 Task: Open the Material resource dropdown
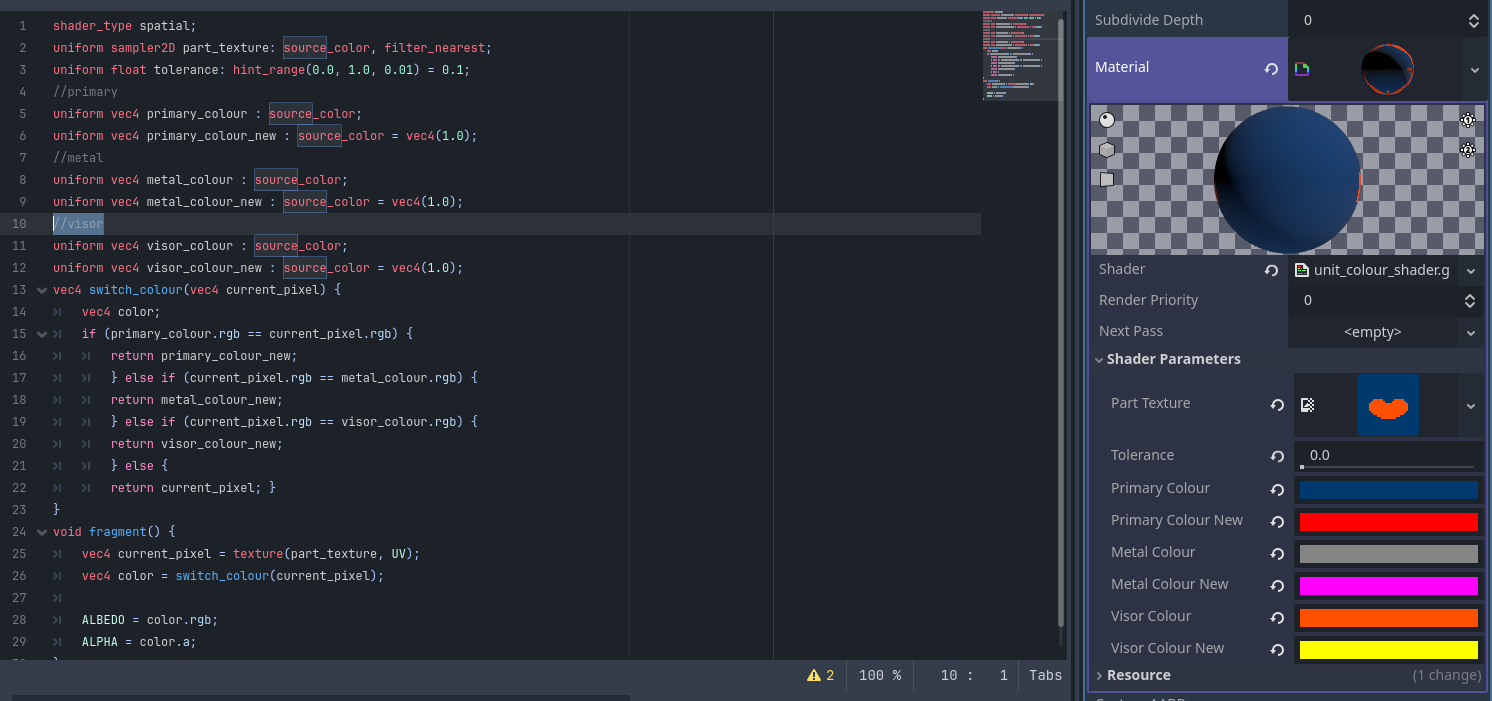tap(1474, 70)
